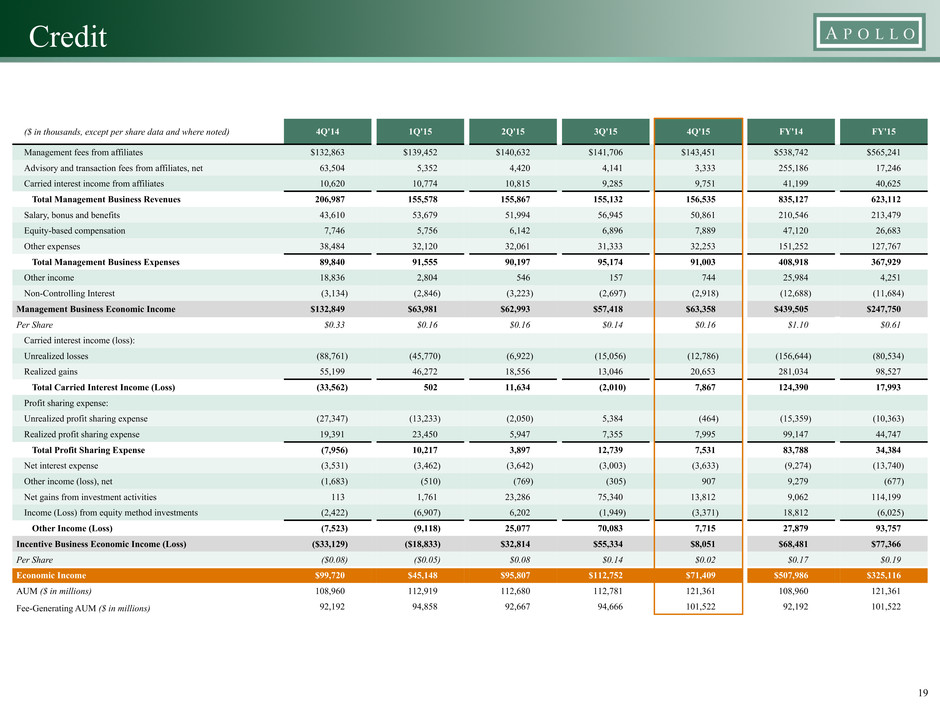
Task: Select the 1Q'15 column header
Action: [420, 131]
